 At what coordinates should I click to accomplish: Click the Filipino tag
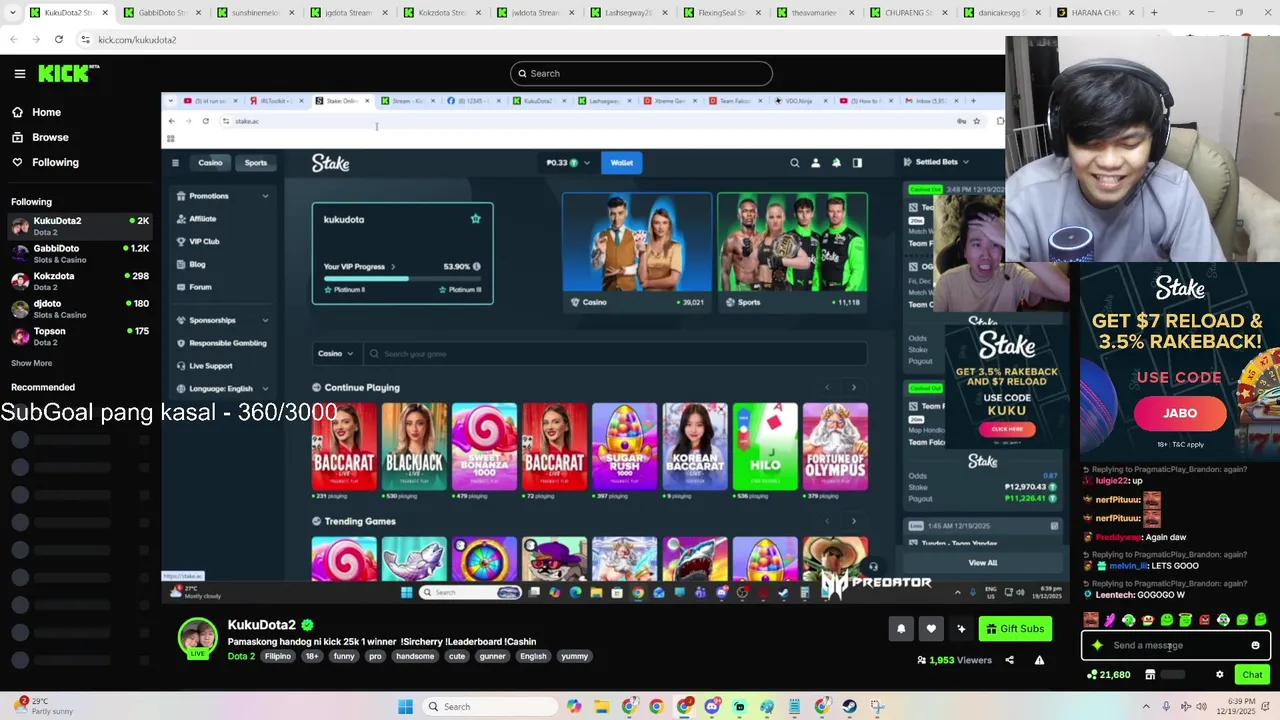tap(278, 657)
